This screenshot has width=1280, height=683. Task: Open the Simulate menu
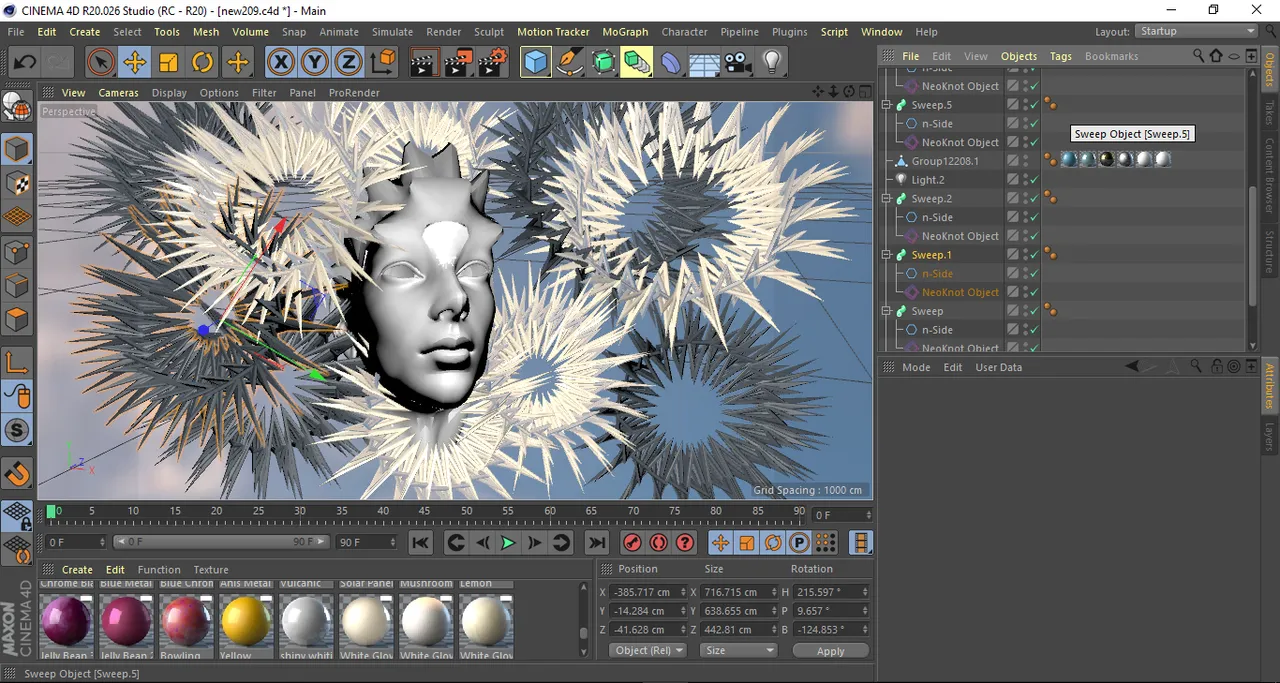pos(392,32)
